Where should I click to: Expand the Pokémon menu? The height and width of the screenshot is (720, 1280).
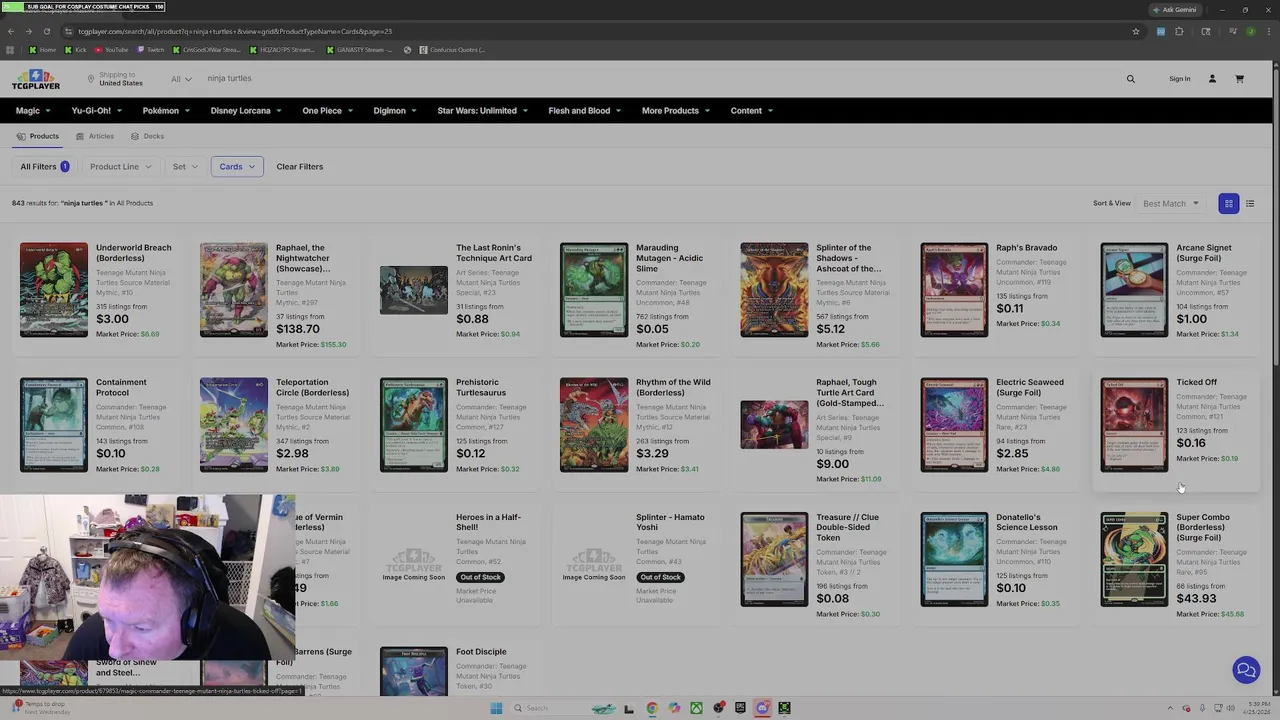pyautogui.click(x=166, y=111)
